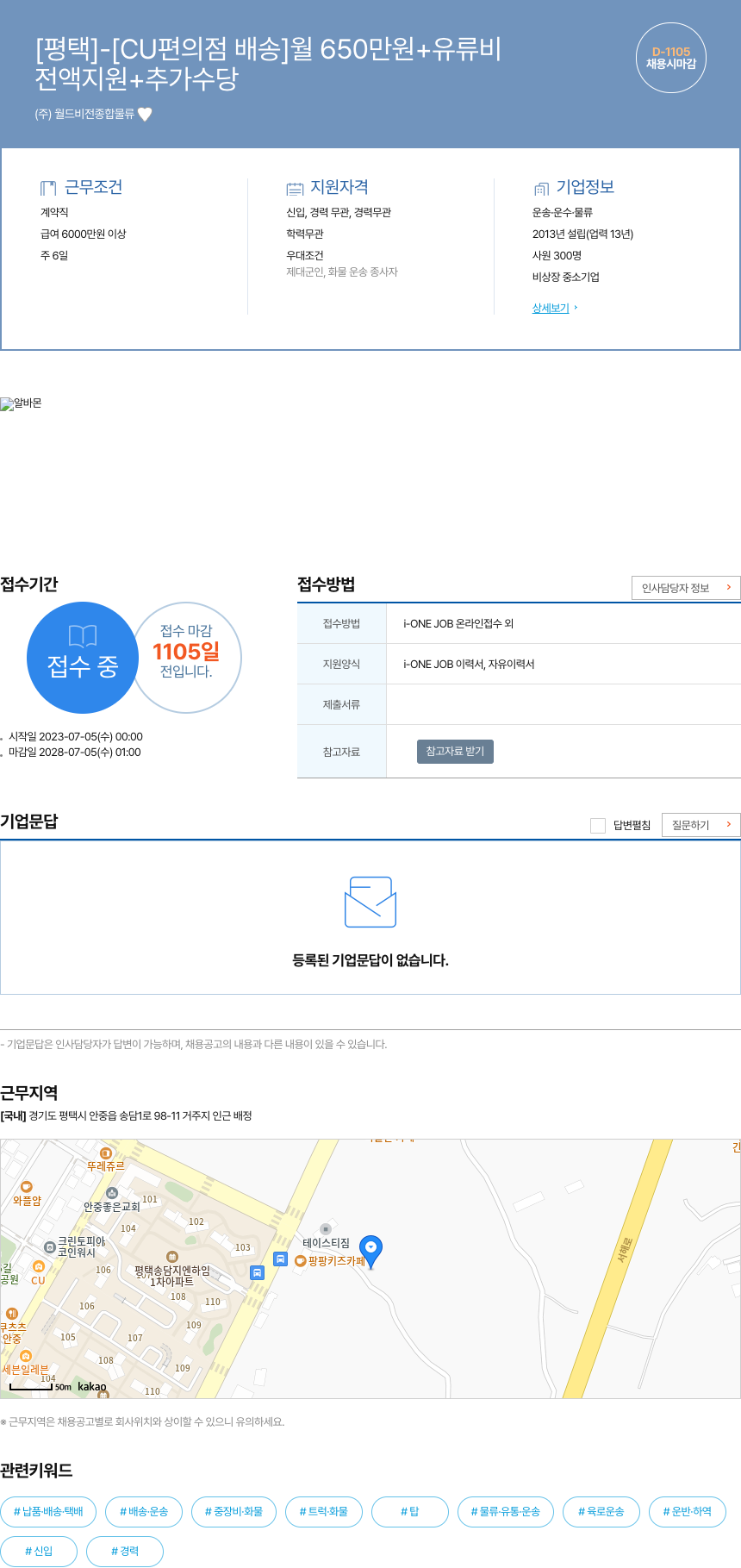This screenshot has width=741, height=1568.
Task: Select the #탑 keyword tag
Action: click(x=410, y=1512)
